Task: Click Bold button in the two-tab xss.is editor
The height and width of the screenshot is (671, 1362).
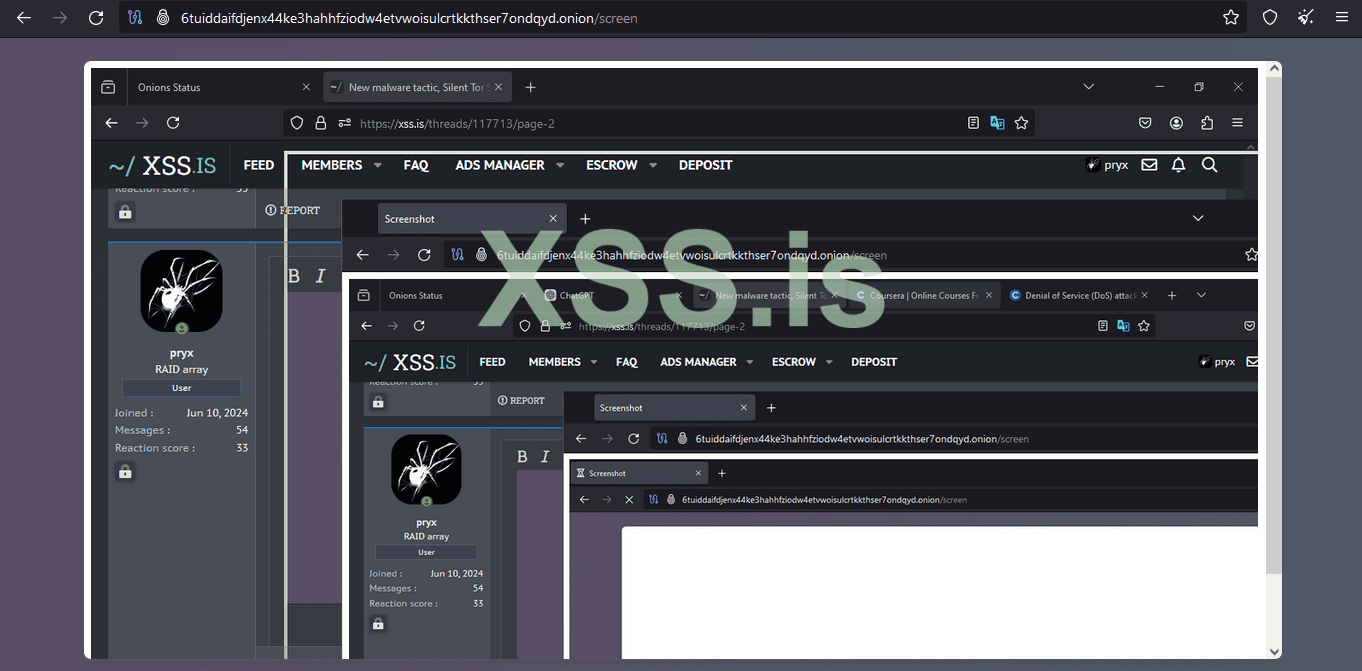Action: pos(294,276)
